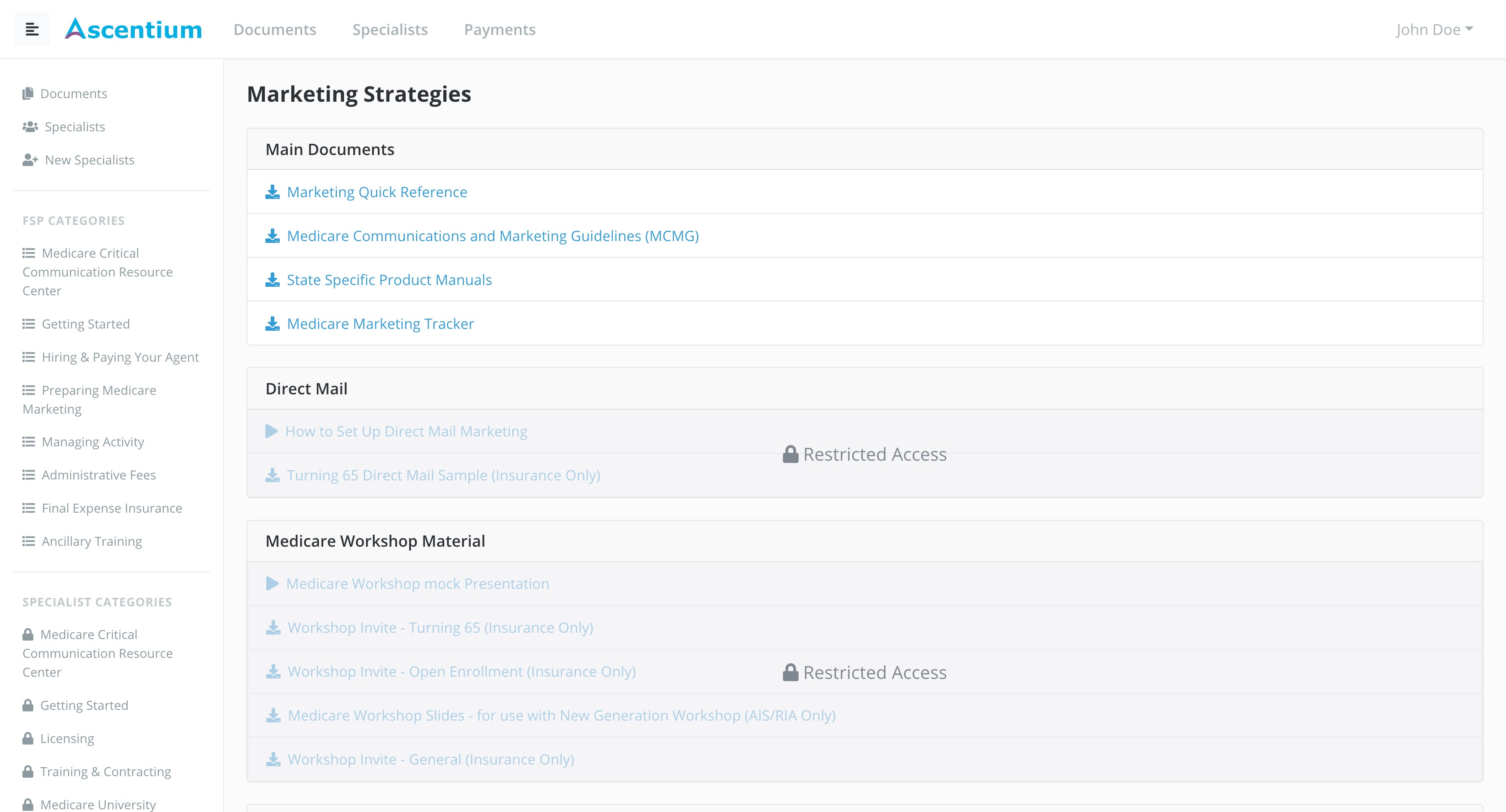Open the John Doe user dropdown
1506x812 pixels.
pos(1433,29)
